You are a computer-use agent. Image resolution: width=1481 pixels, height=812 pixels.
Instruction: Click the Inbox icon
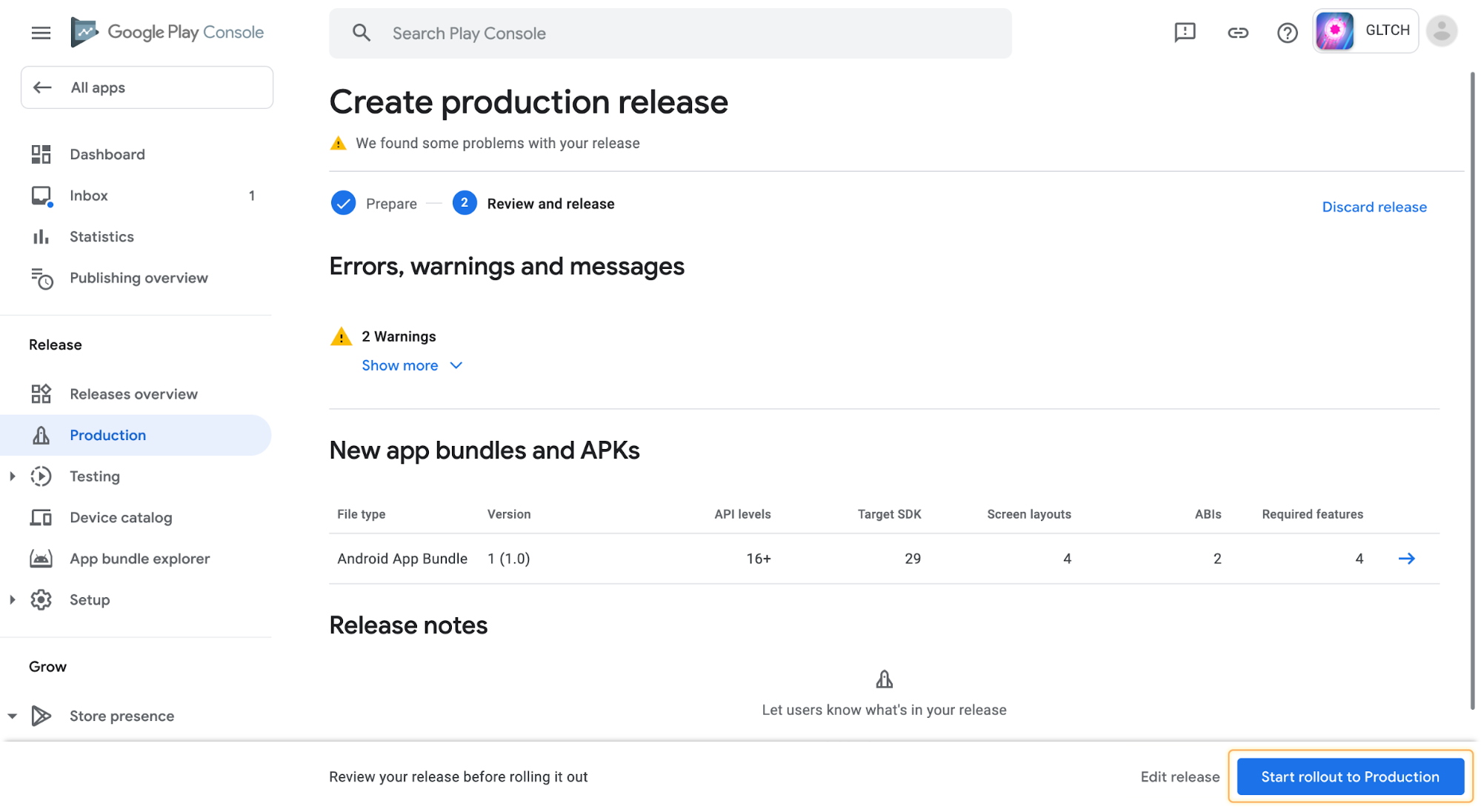[x=41, y=196]
